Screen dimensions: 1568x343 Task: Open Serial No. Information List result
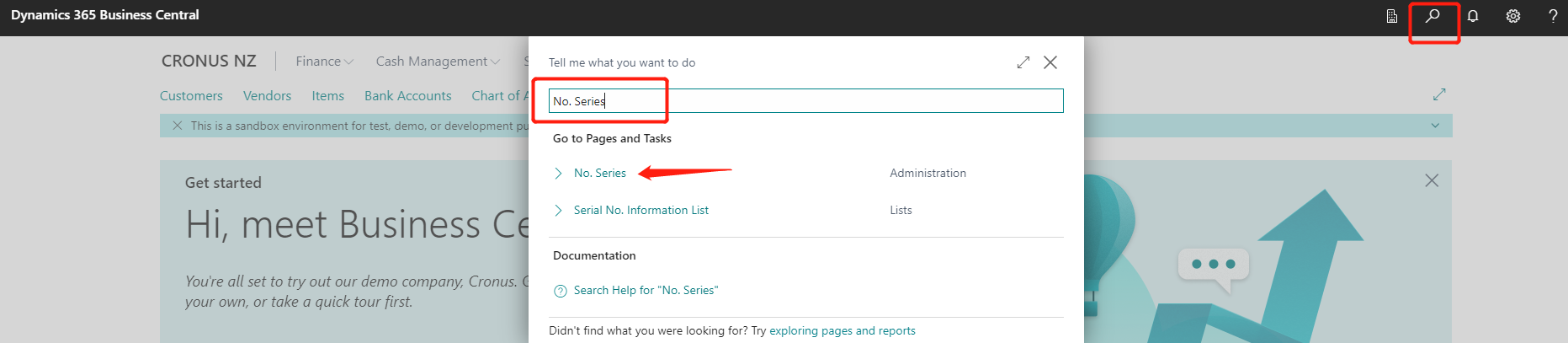tap(640, 211)
